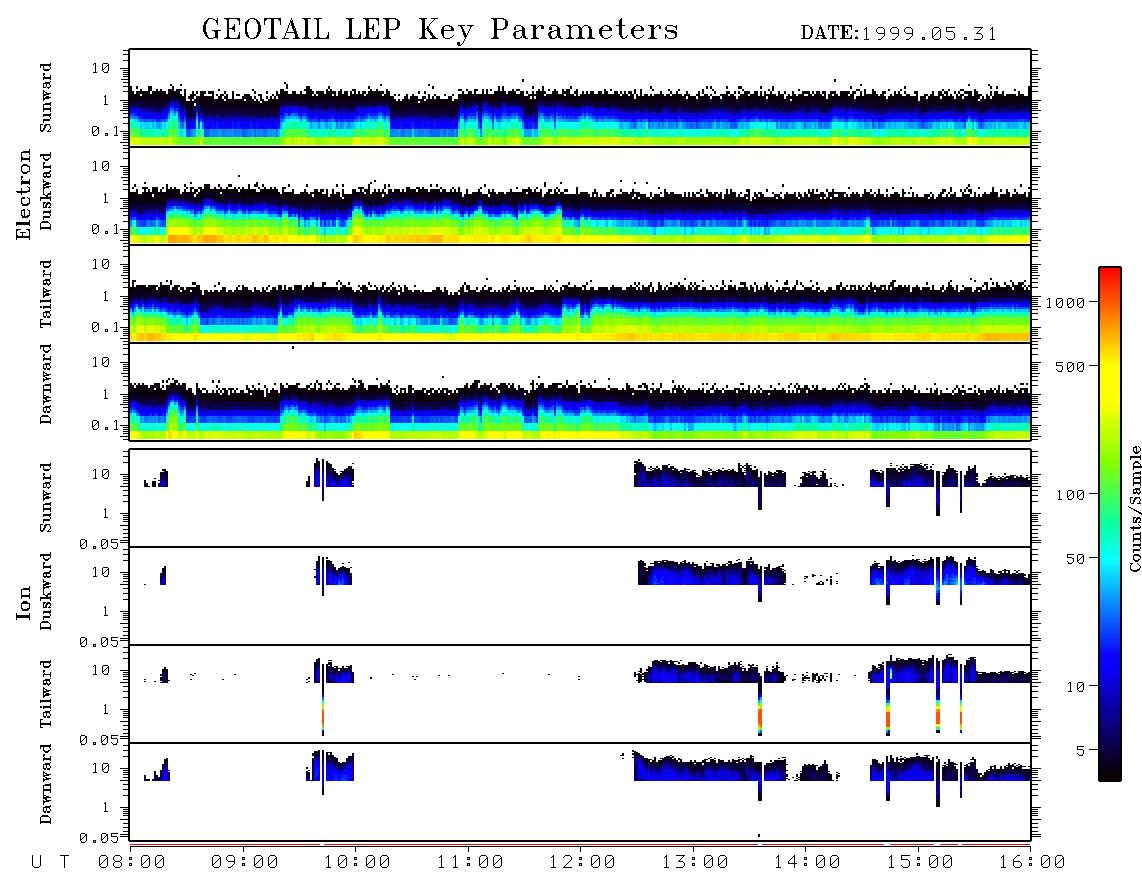Select the Ion 'Sunward' panel label

pyautogui.click(x=46, y=498)
